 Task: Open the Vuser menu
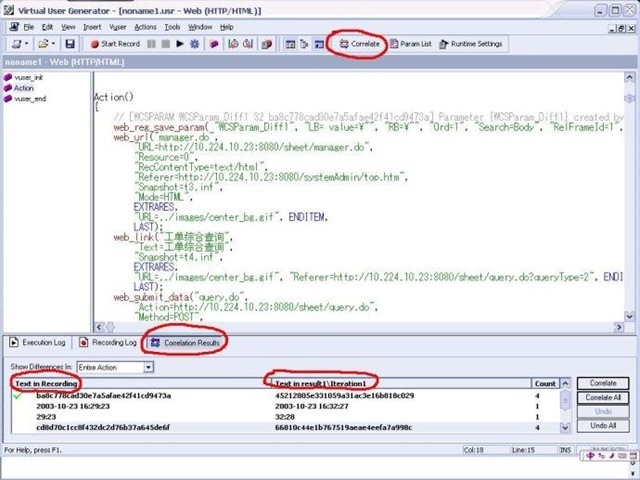click(118, 27)
